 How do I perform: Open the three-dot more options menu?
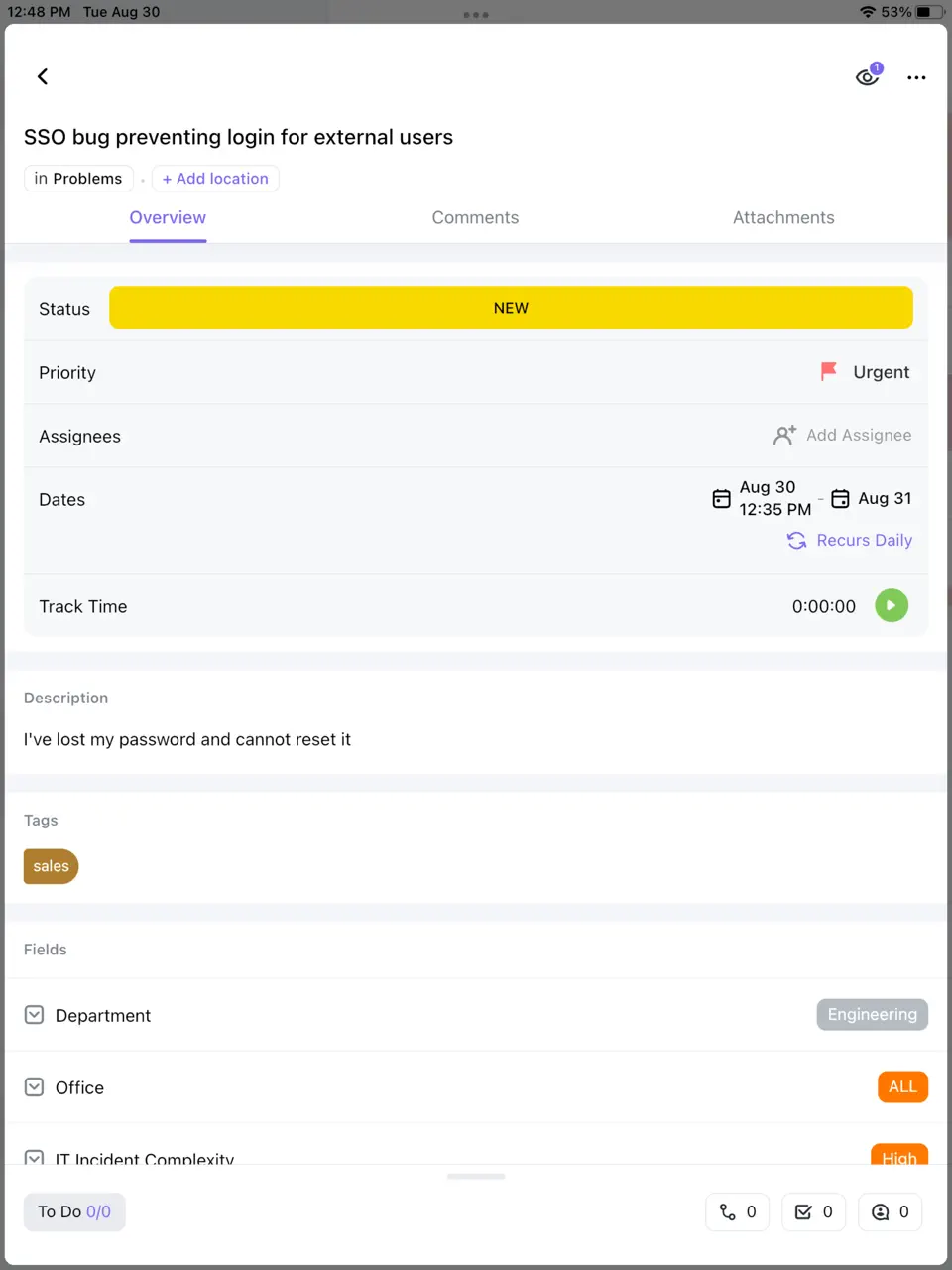[916, 77]
